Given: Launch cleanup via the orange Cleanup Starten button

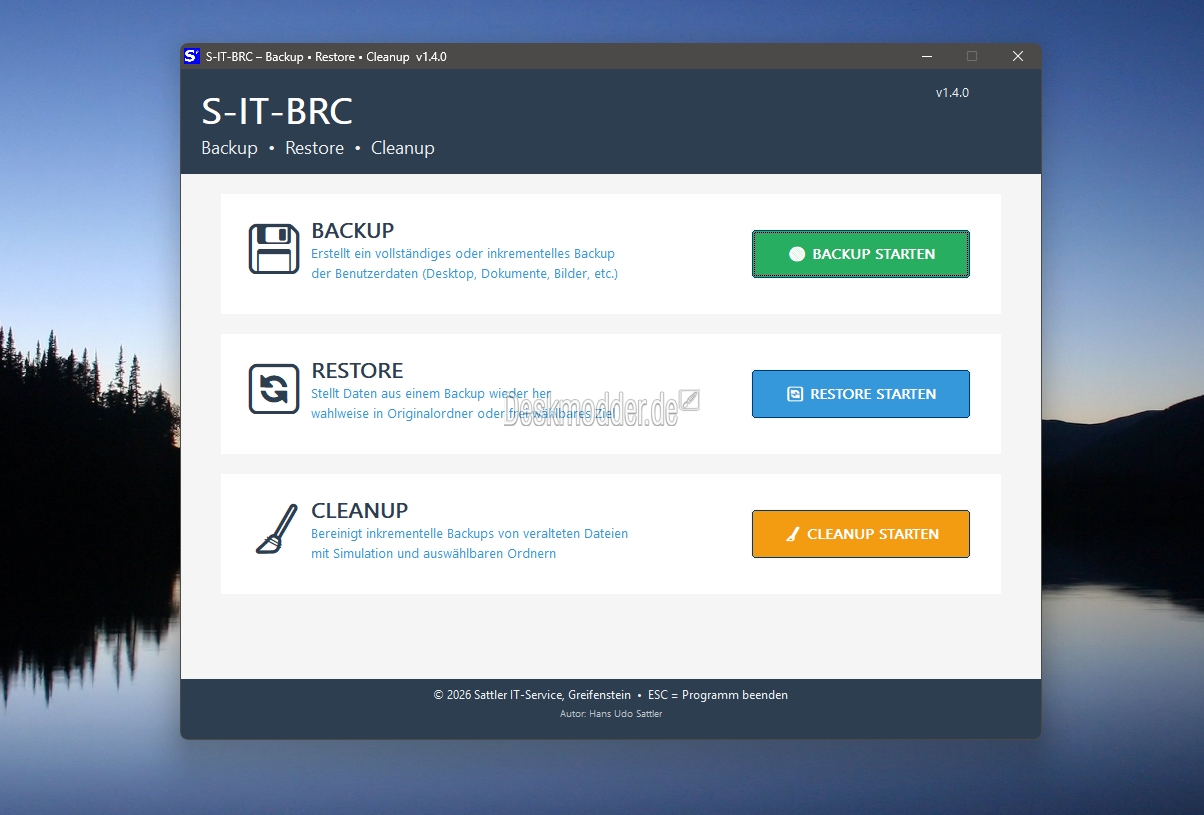Looking at the screenshot, I should click(860, 534).
